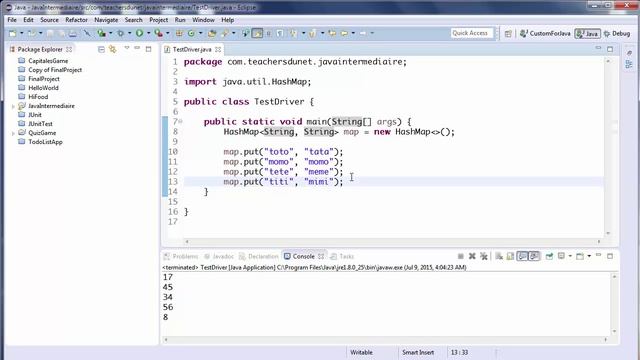The width and height of the screenshot is (640, 360).
Task: Click the console Terminate stop icon
Action: click(460, 256)
